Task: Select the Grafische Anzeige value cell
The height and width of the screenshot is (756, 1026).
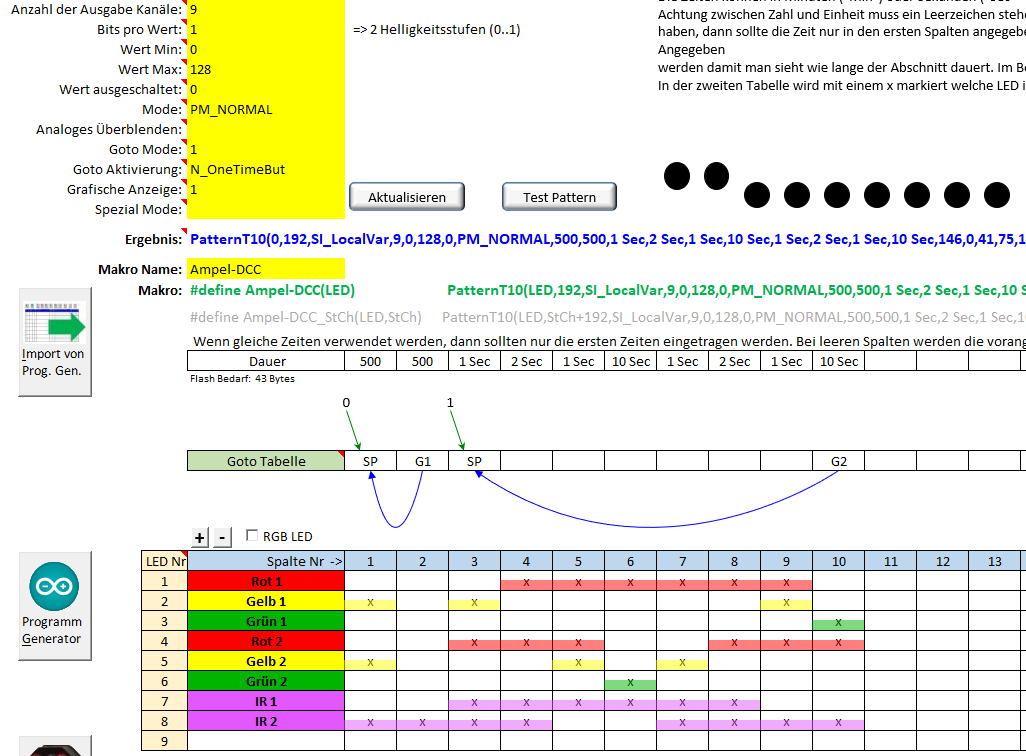Action: pos(265,189)
